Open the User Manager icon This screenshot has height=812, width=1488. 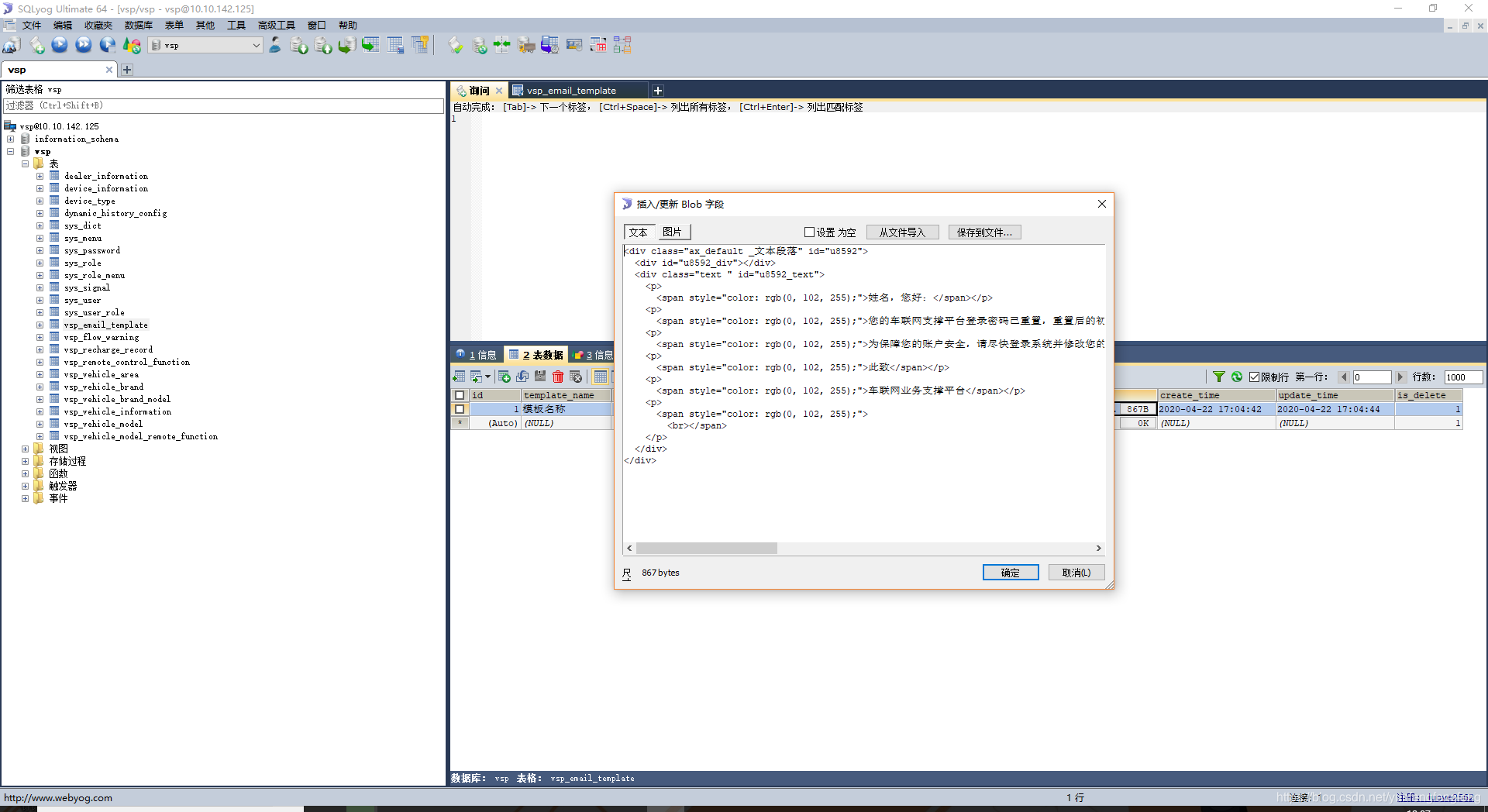pyautogui.click(x=275, y=46)
